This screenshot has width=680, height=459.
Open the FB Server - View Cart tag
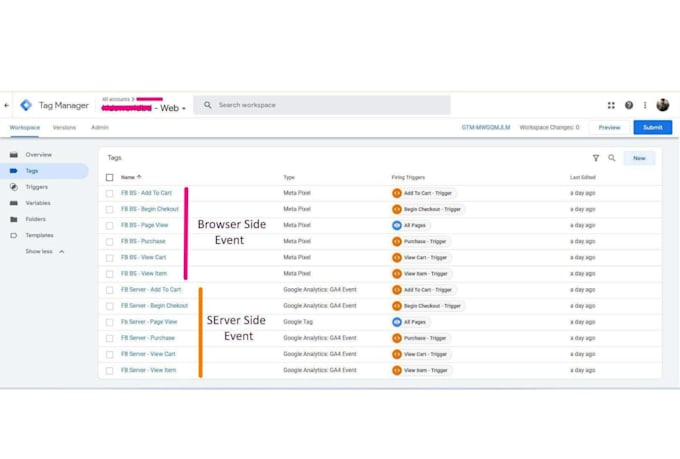coord(148,354)
